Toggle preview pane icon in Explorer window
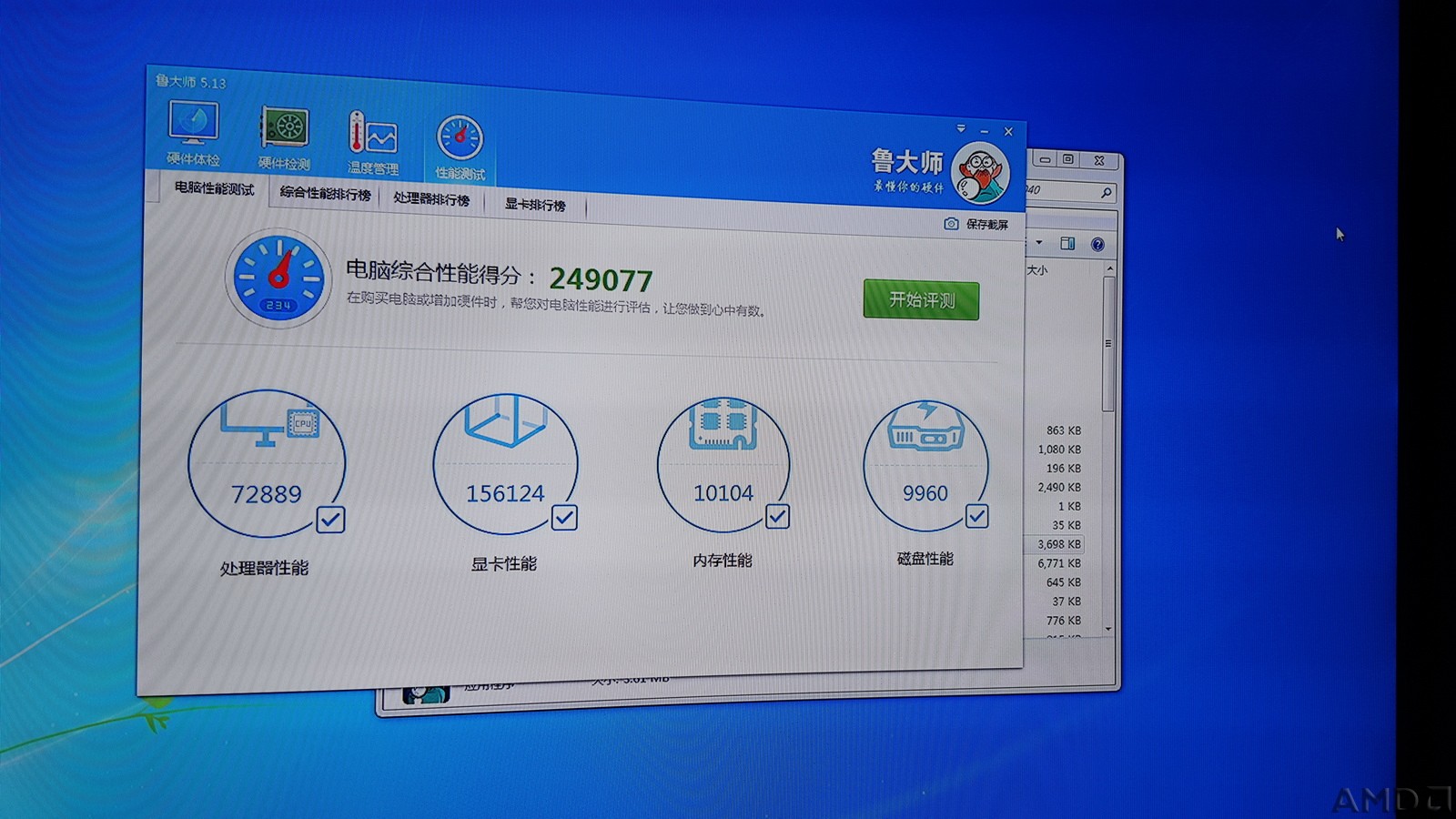Image resolution: width=1456 pixels, height=819 pixels. (x=1067, y=243)
